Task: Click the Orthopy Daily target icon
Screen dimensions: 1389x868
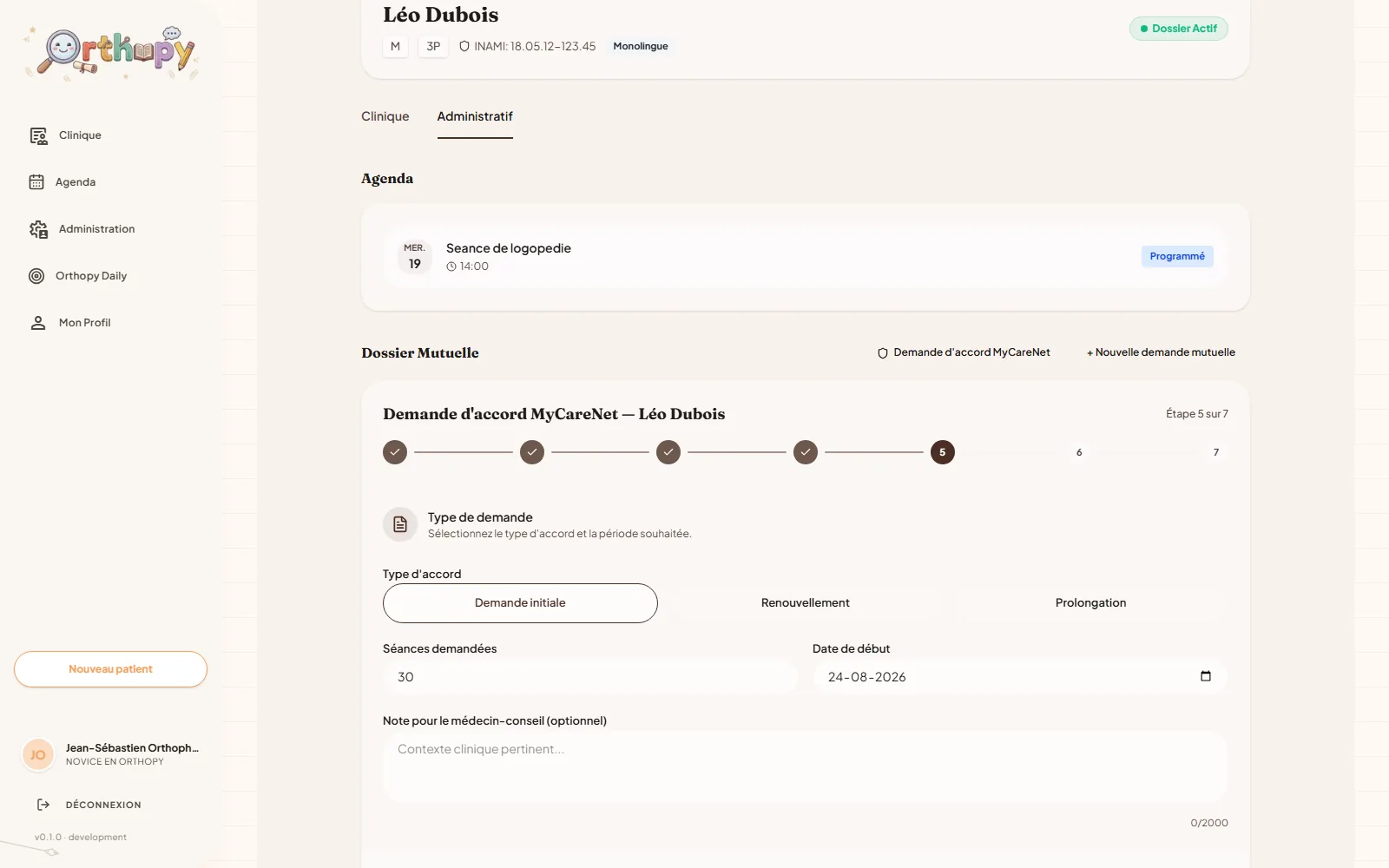Action: pyautogui.click(x=36, y=276)
